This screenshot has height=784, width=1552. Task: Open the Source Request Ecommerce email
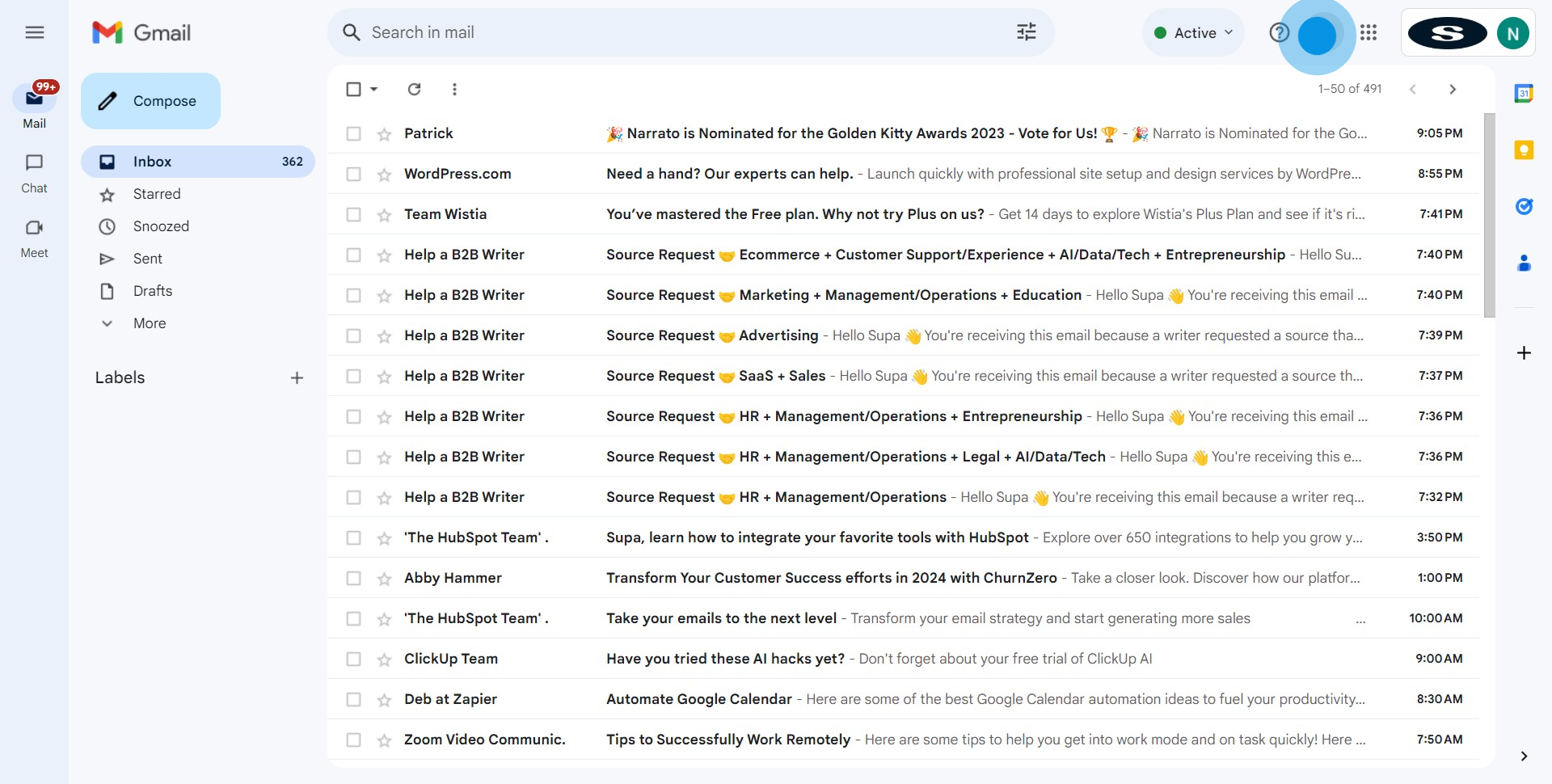[903, 255]
